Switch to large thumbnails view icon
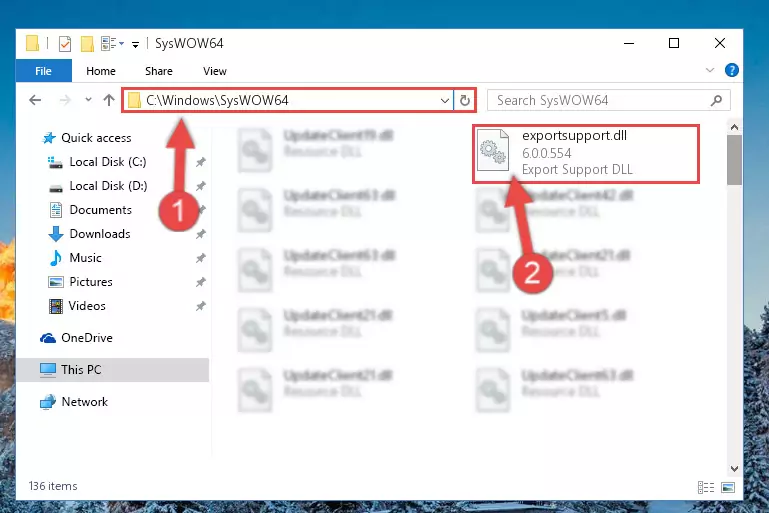Screen dimensions: 769x513 (x=728, y=487)
